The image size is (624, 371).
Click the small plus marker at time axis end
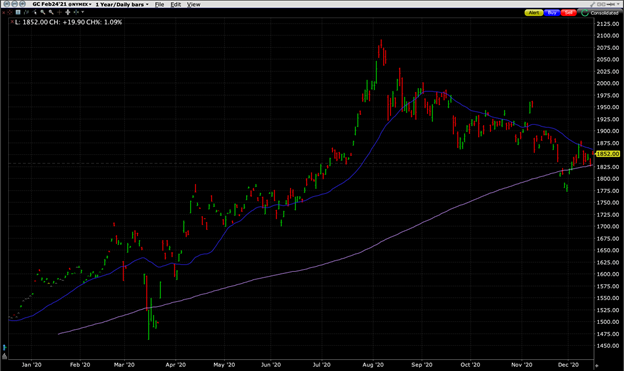596,365
